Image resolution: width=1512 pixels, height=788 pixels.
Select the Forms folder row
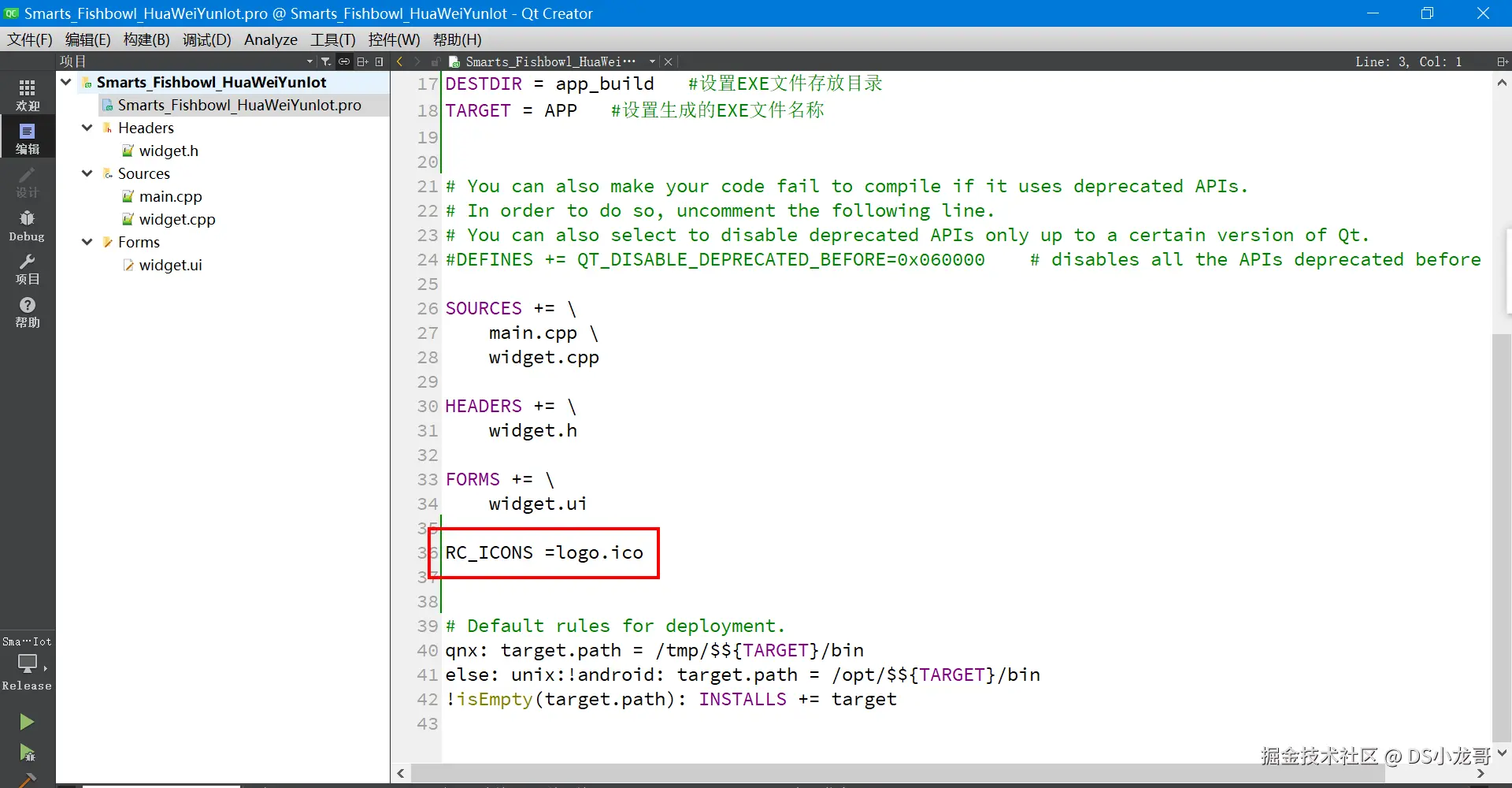(x=139, y=242)
